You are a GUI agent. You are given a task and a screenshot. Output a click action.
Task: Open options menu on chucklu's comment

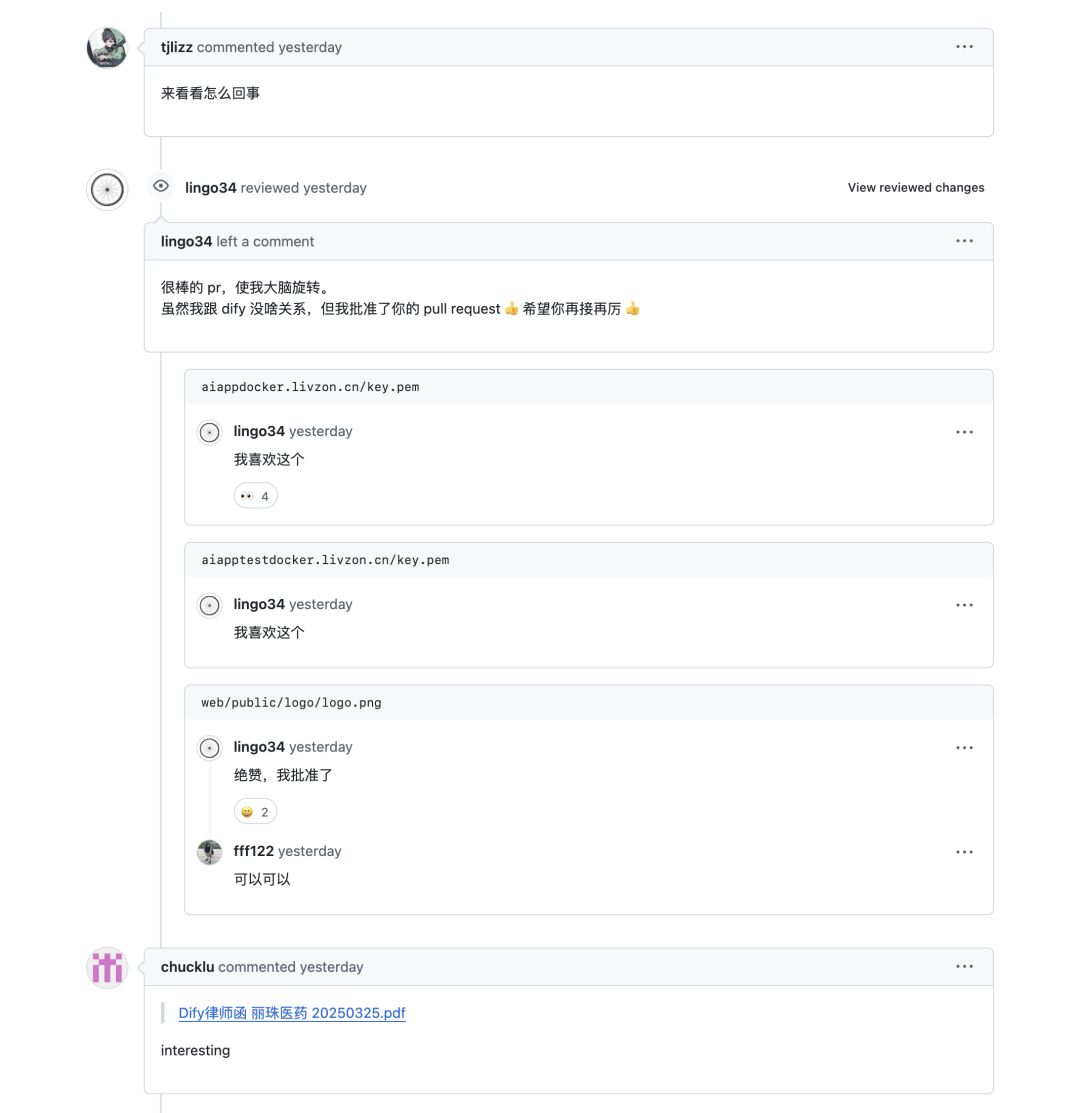coord(964,967)
